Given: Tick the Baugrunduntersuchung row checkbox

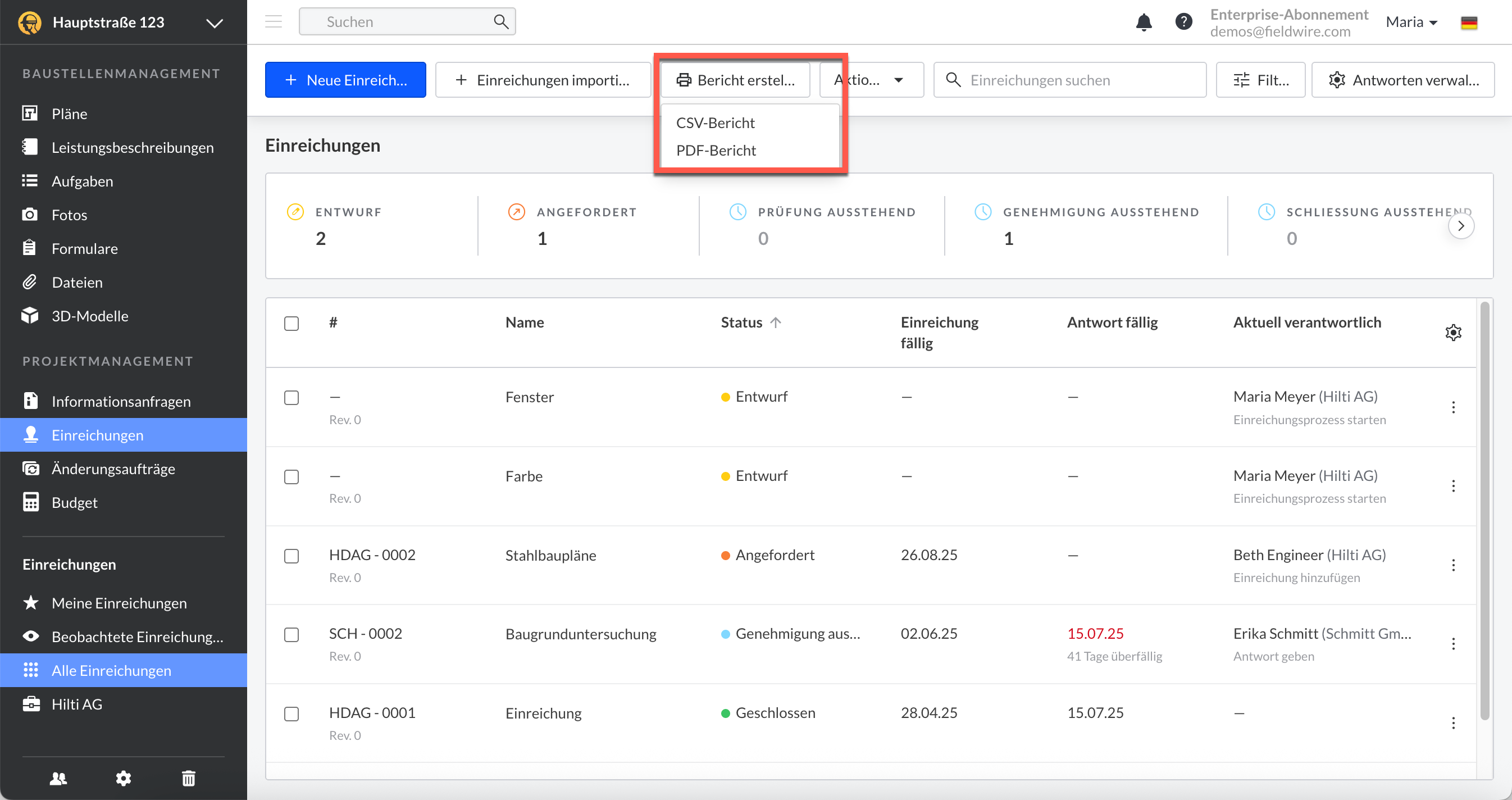Looking at the screenshot, I should click(x=292, y=634).
